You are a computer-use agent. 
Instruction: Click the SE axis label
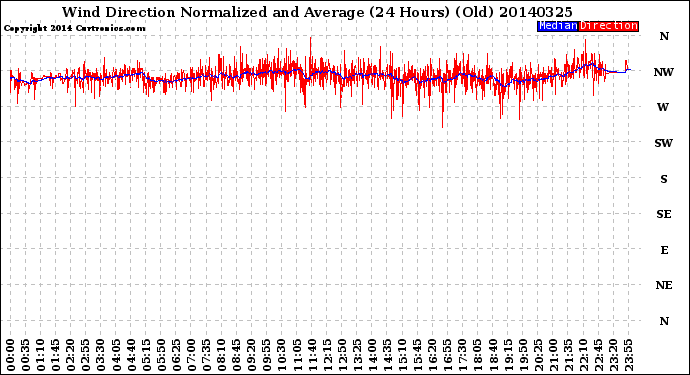coord(664,214)
